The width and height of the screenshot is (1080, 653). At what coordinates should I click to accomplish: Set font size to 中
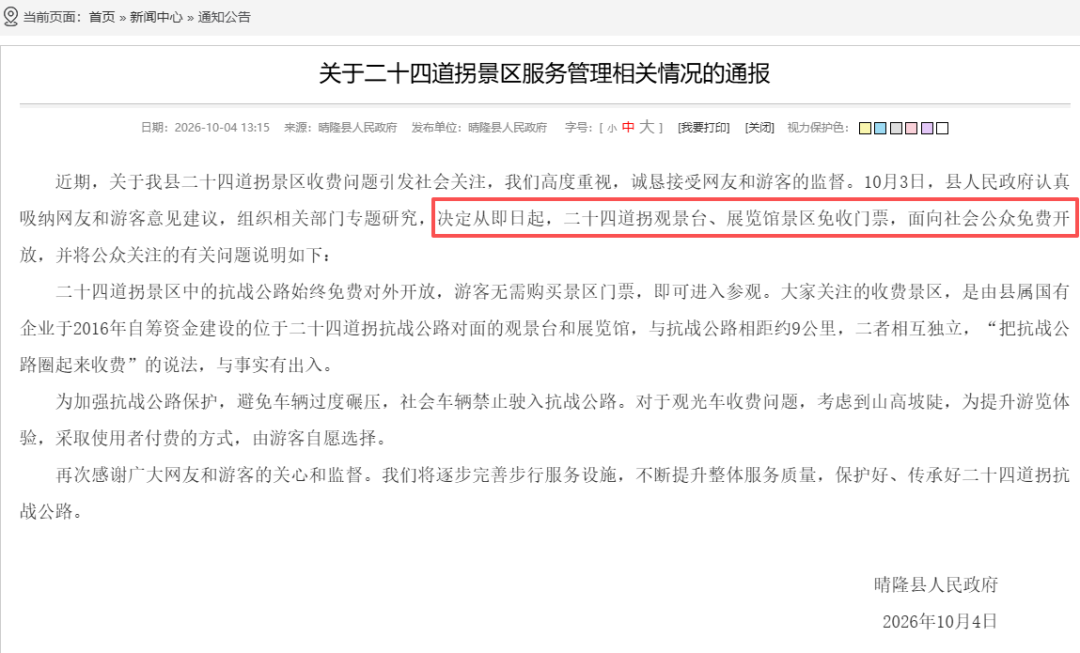coord(628,127)
